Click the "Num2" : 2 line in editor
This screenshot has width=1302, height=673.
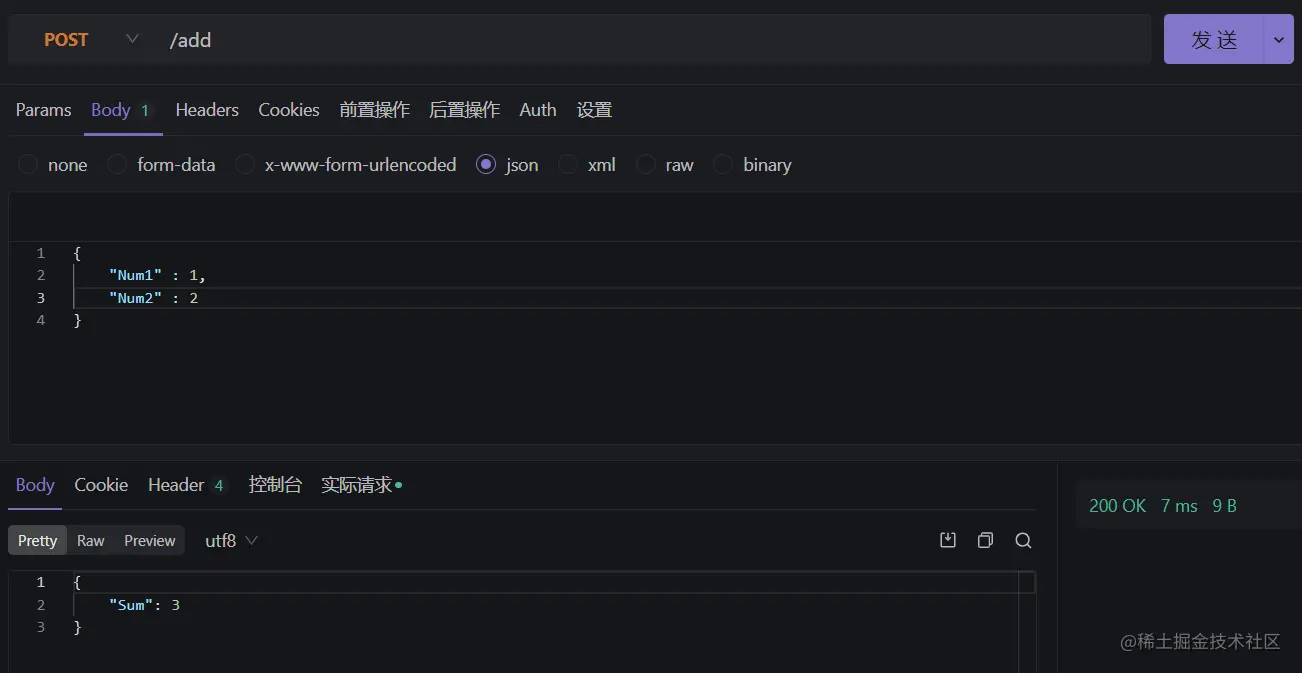[153, 298]
